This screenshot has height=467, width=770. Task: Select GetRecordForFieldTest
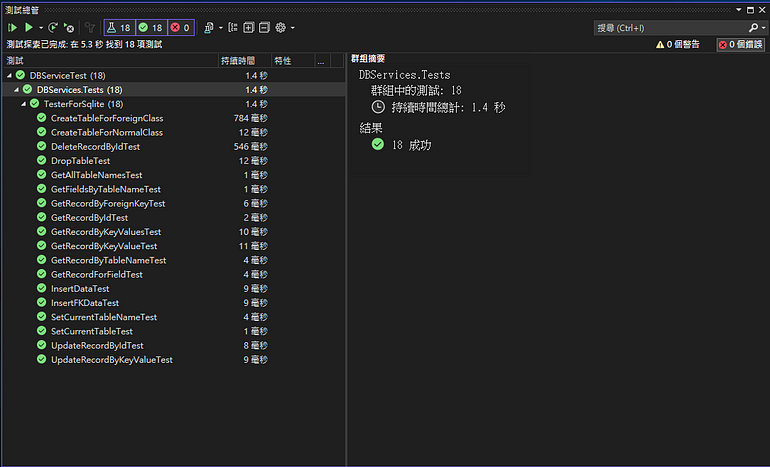(x=97, y=275)
